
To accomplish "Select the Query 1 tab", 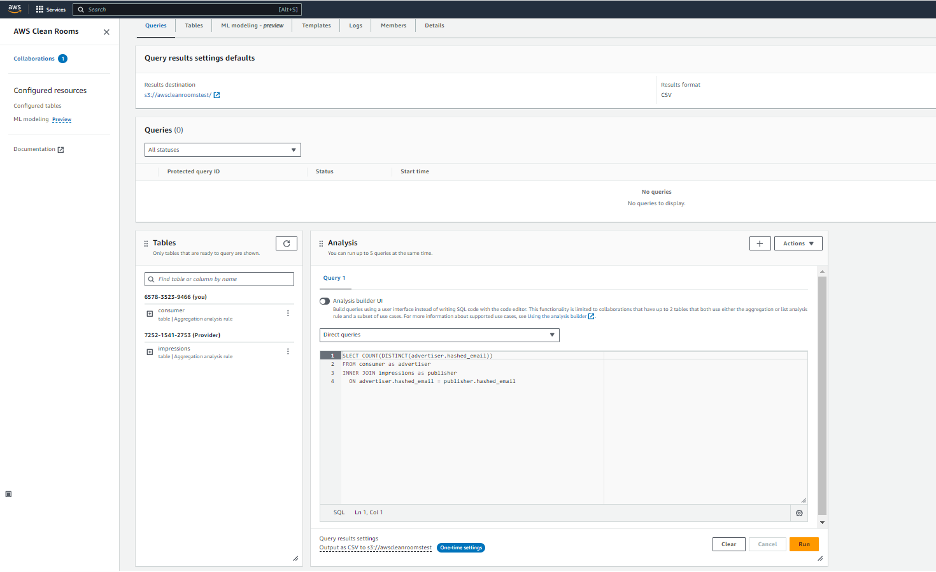I will click(334, 278).
